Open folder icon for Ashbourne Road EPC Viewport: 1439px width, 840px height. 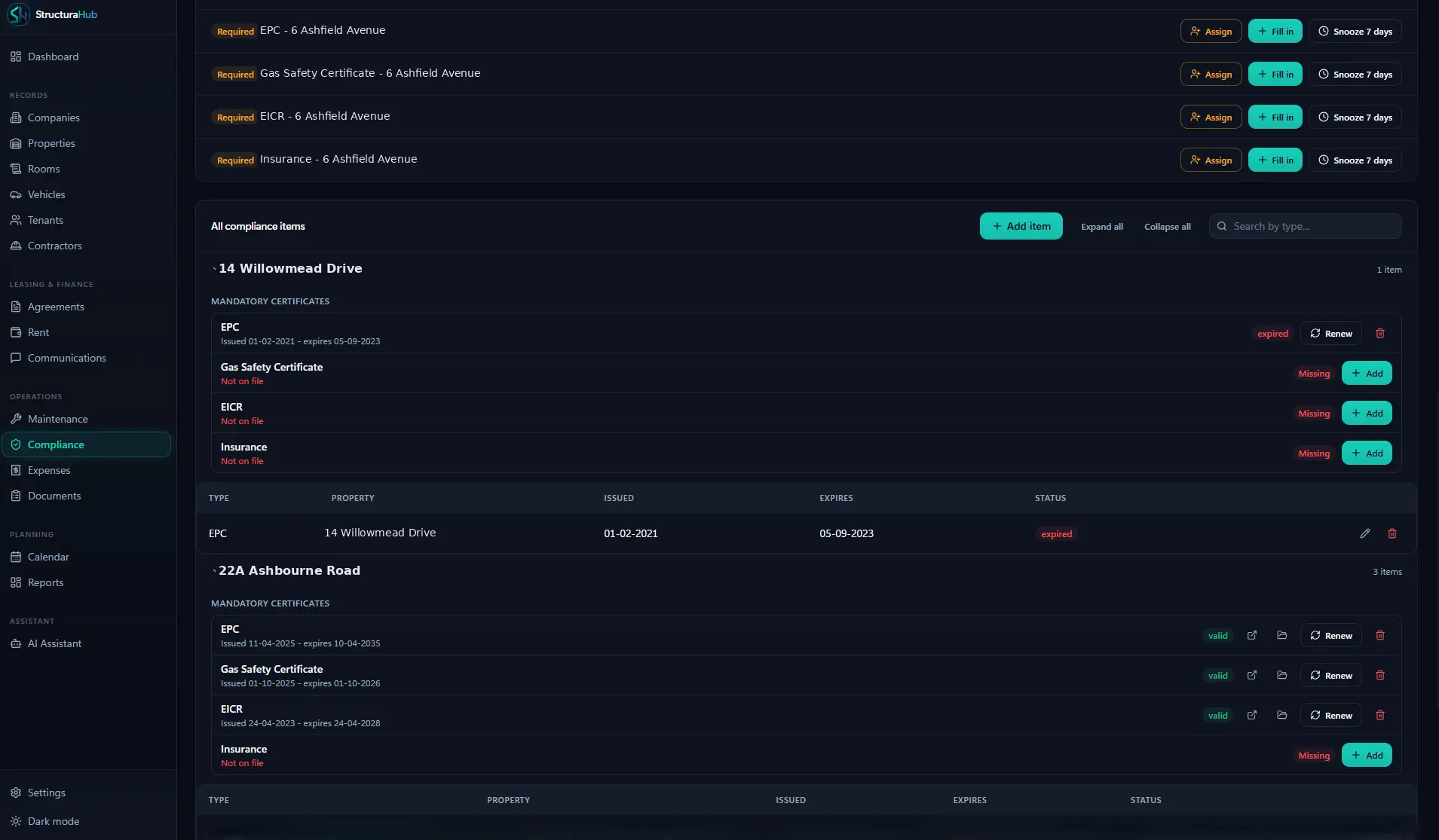[x=1282, y=635]
